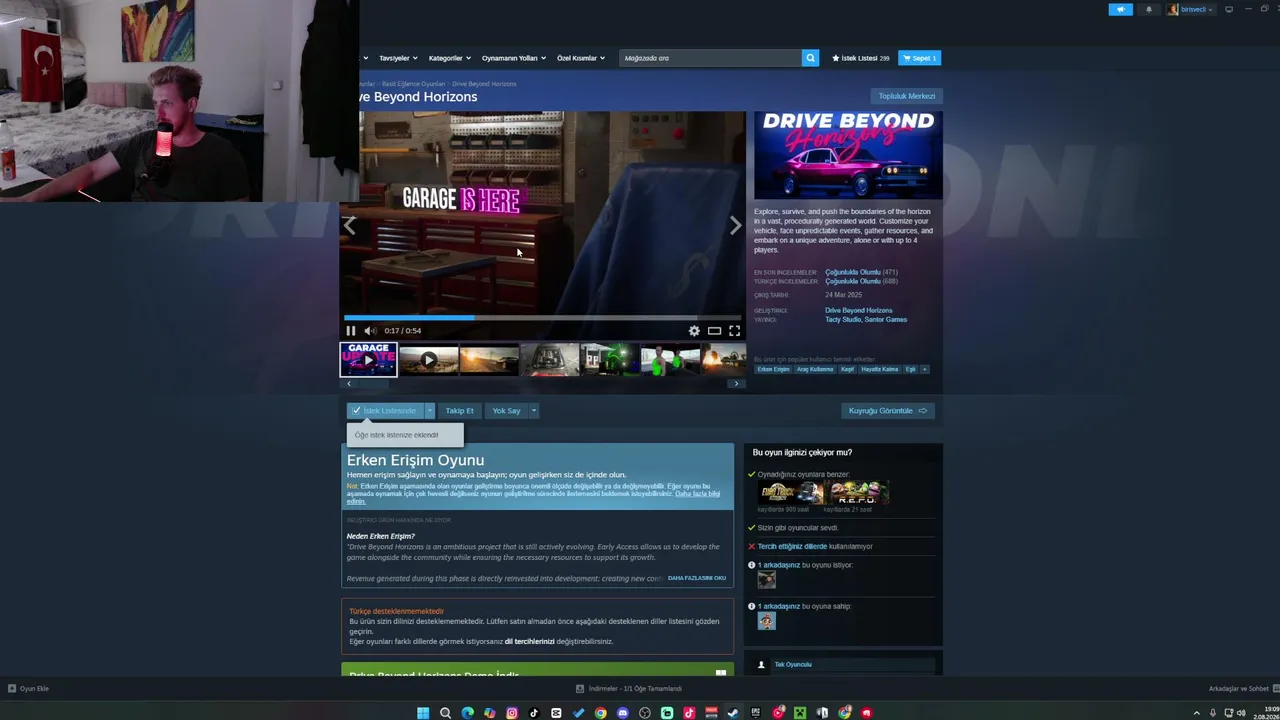Go to previous media with left arrow
This screenshot has width=1280, height=720.
pyautogui.click(x=349, y=226)
